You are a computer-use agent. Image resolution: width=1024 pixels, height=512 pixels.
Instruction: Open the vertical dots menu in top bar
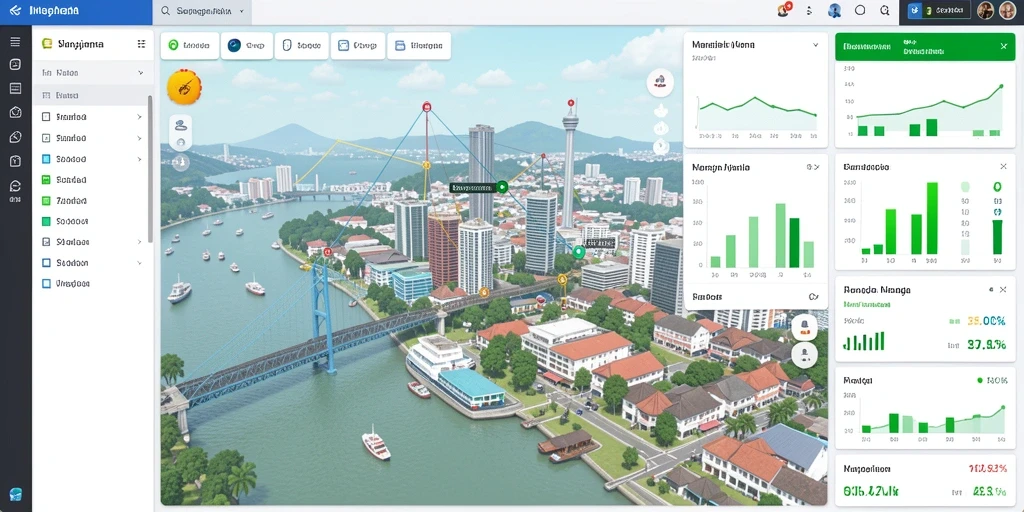click(810, 10)
